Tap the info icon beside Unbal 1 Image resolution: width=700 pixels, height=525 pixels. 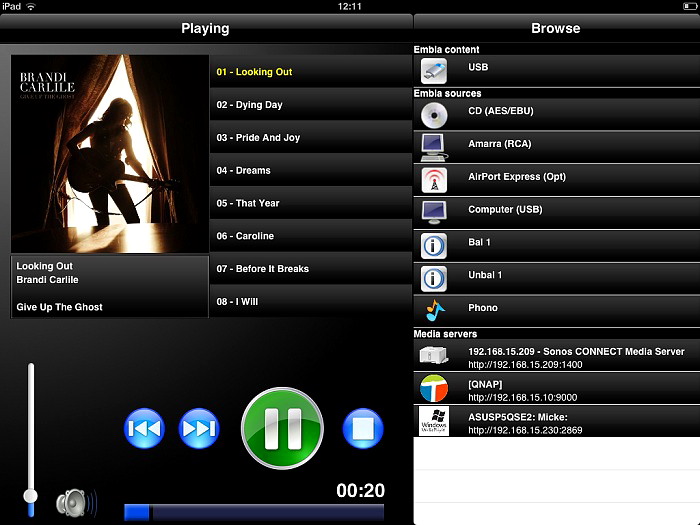click(x=433, y=279)
